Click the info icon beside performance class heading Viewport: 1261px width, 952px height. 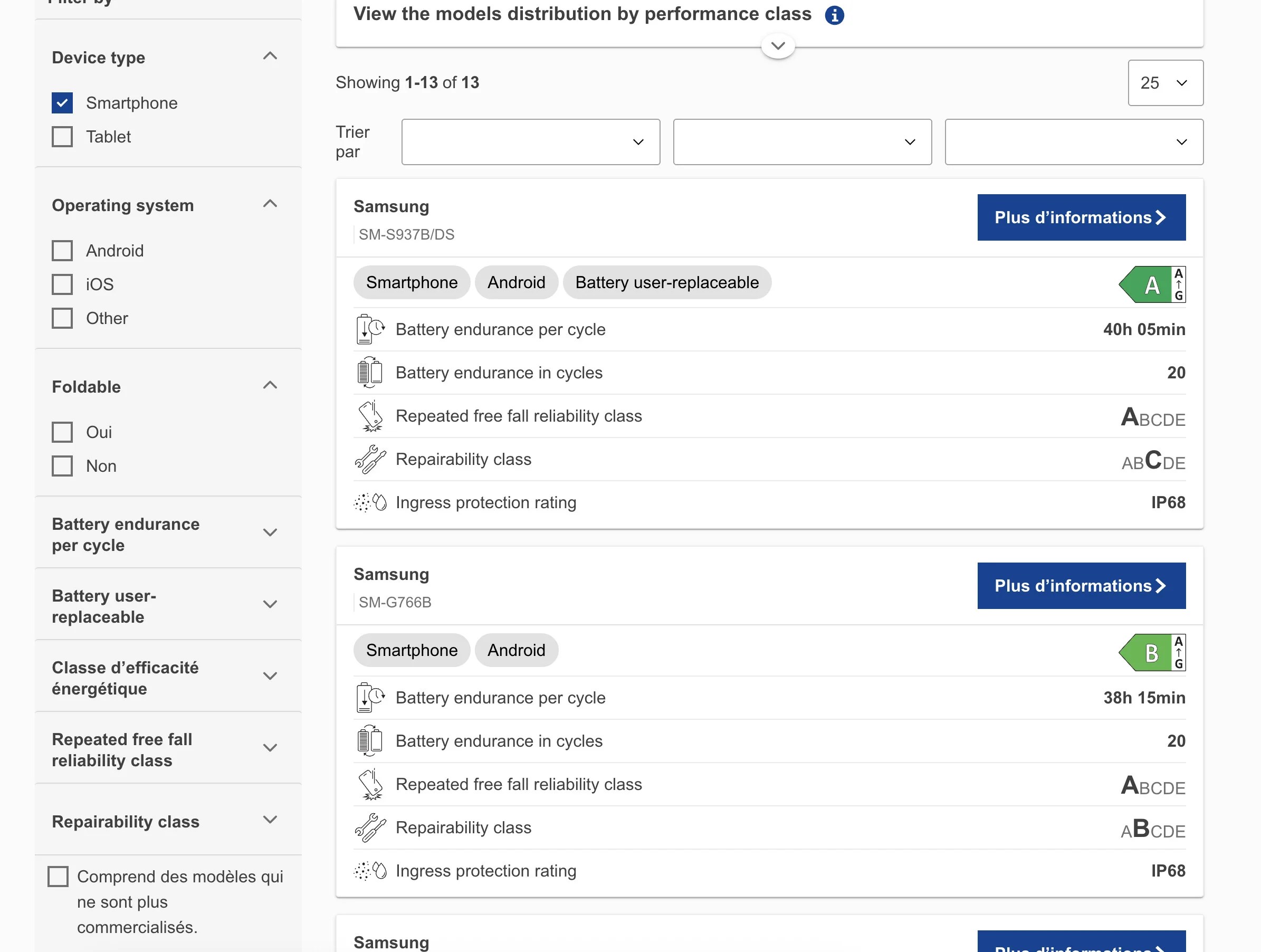pos(834,15)
